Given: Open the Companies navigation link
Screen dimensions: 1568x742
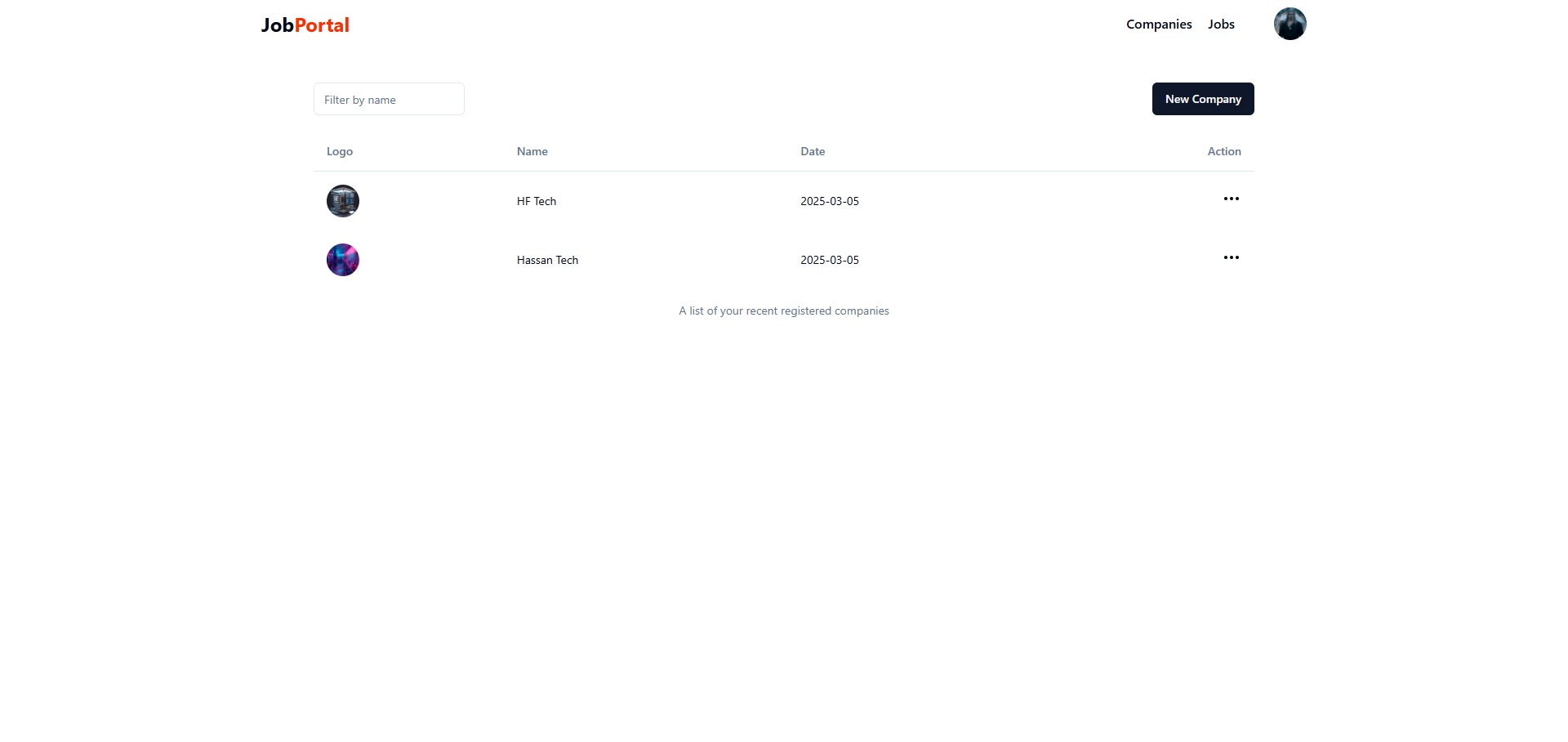Looking at the screenshot, I should pyautogui.click(x=1159, y=25).
